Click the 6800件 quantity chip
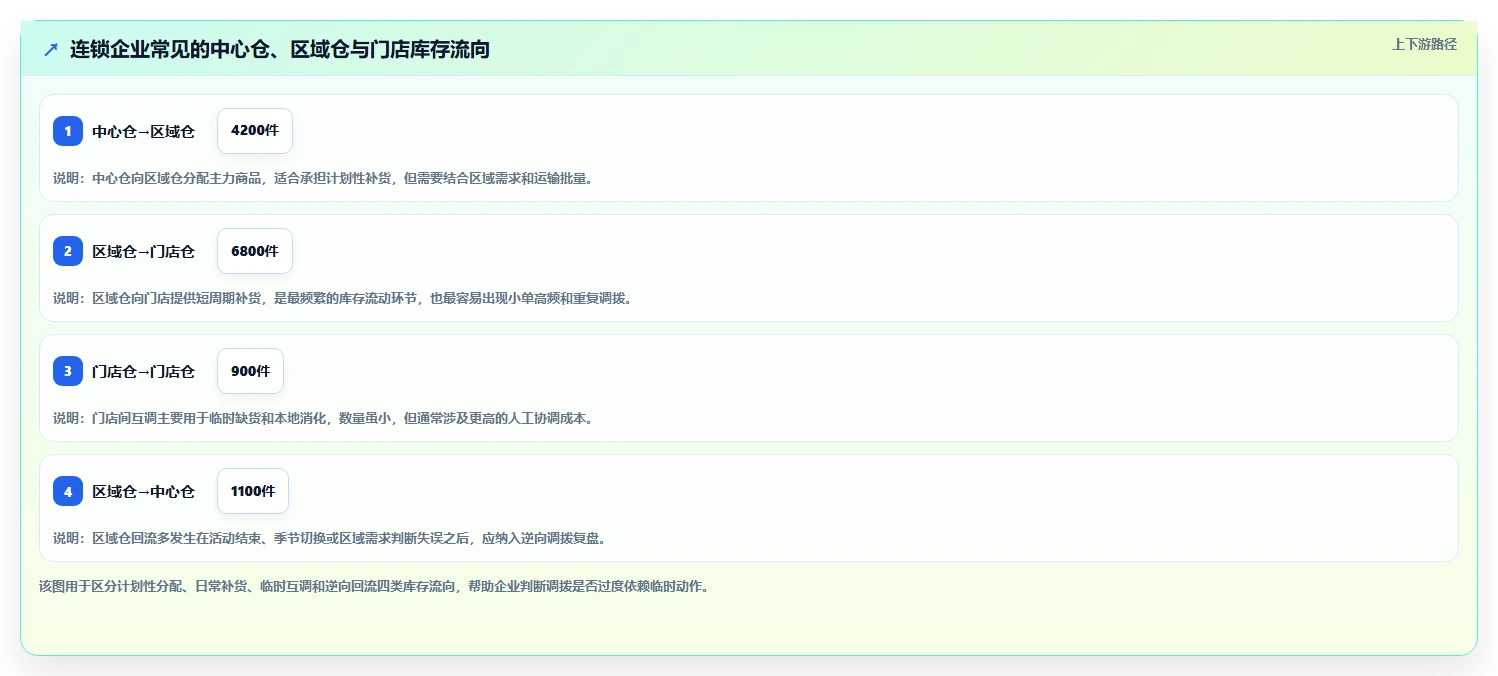The height and width of the screenshot is (676, 1498). point(255,251)
